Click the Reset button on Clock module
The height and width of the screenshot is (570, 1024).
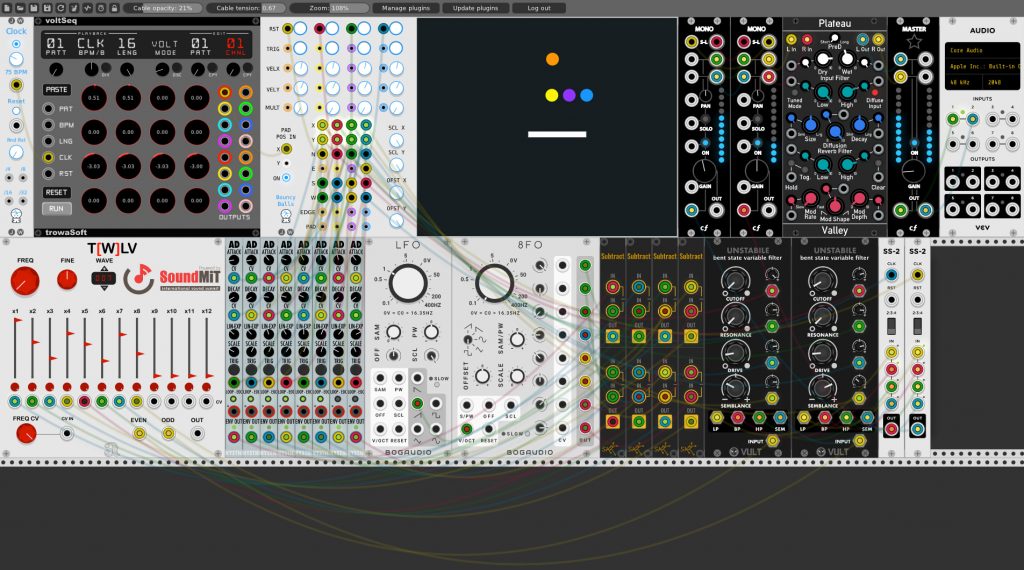click(16, 111)
